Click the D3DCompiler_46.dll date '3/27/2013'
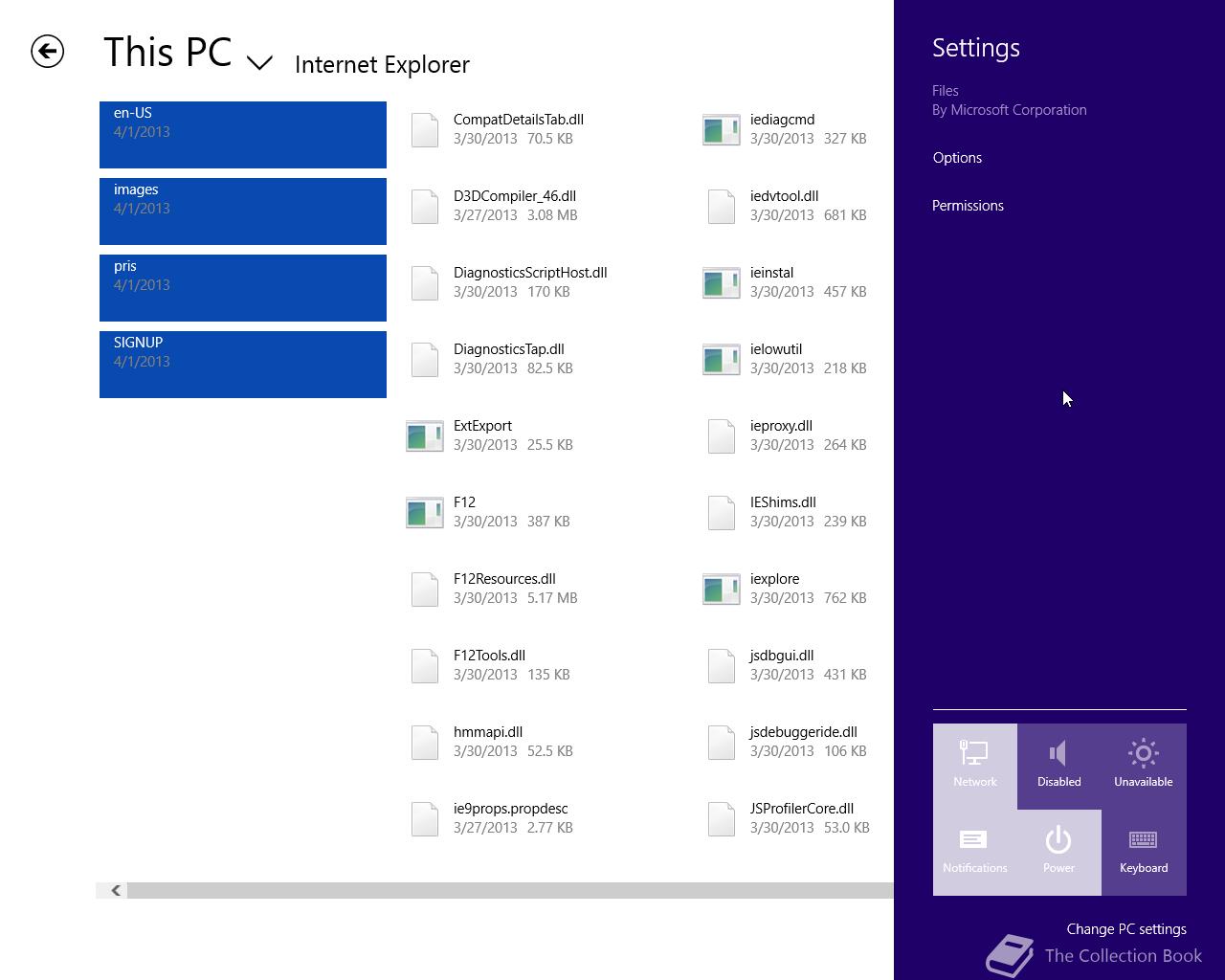 485,215
